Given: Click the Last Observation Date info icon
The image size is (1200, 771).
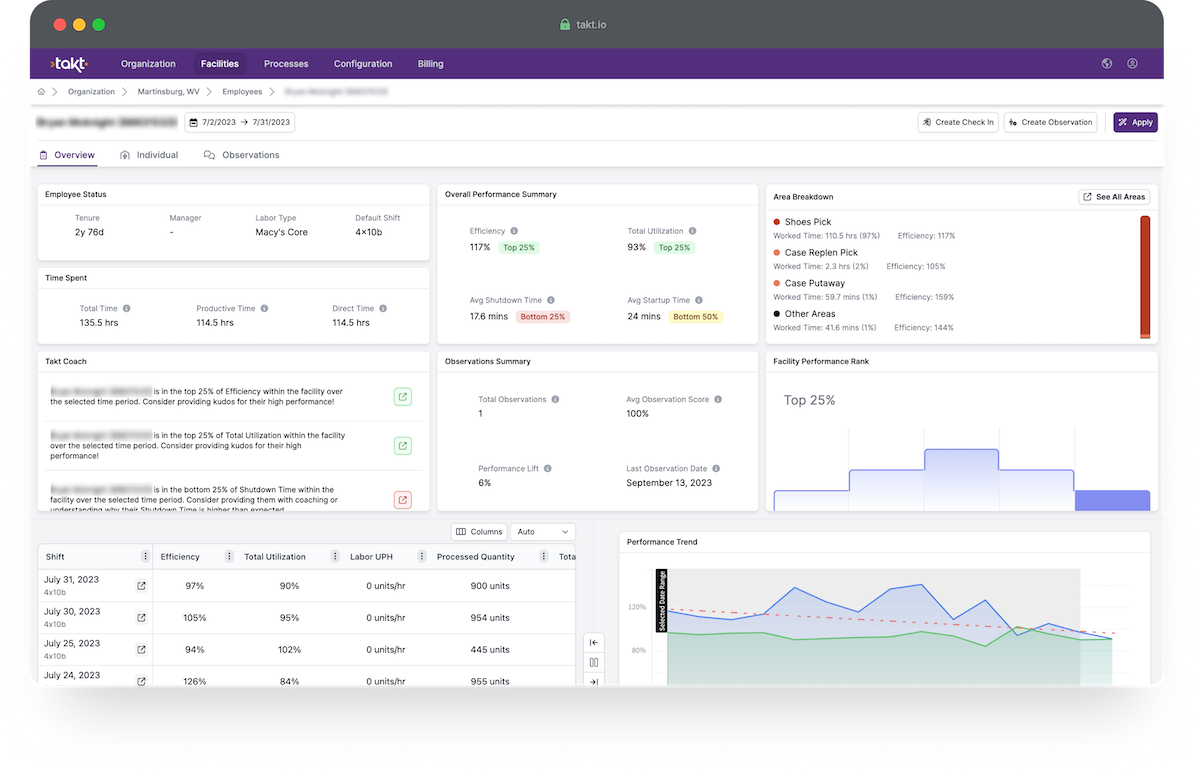Looking at the screenshot, I should [x=716, y=468].
